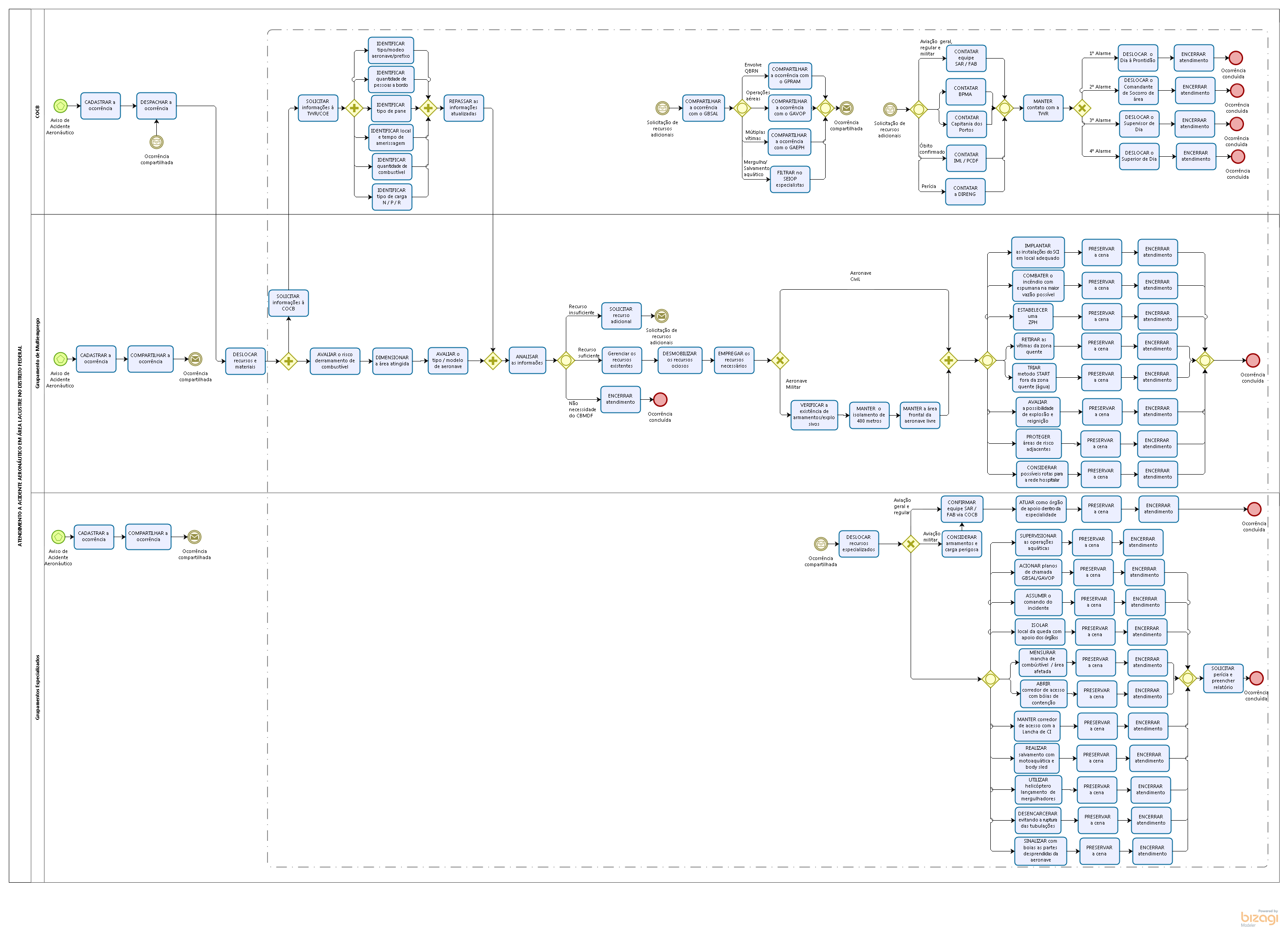Select IDENTIFICAR quantidade de pessoas a bordo task
The height and width of the screenshot is (932, 1288).
(391, 80)
